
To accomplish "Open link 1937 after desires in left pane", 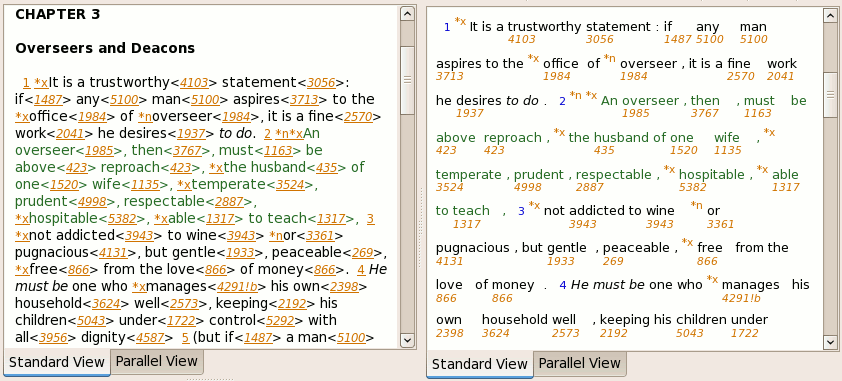I will point(191,134).
